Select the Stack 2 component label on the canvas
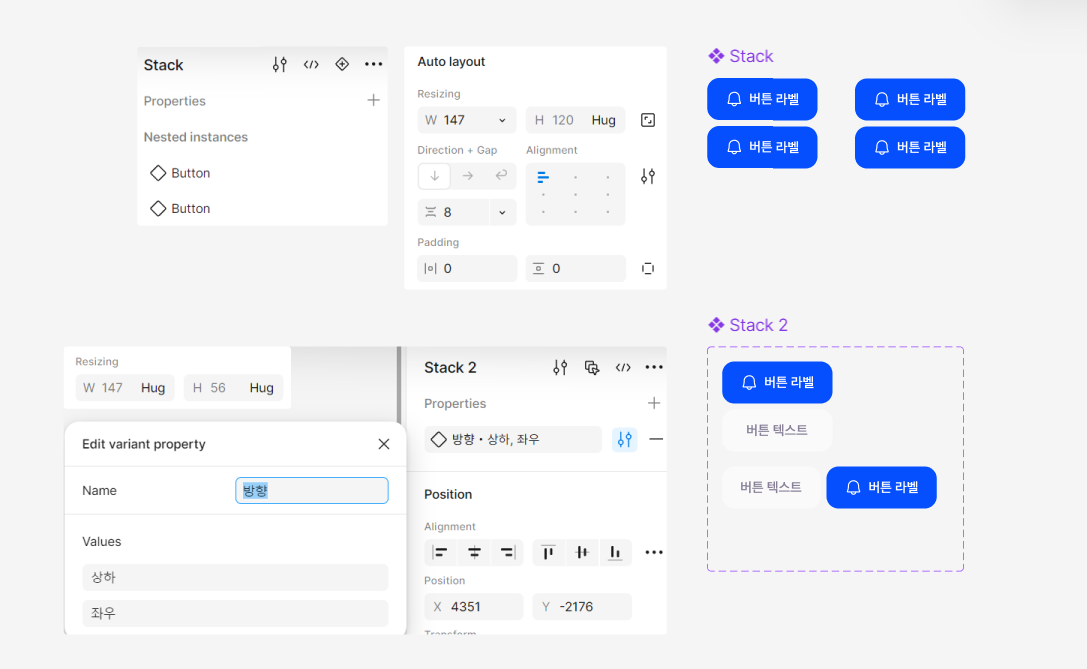The width and height of the screenshot is (1087, 669). click(x=747, y=325)
